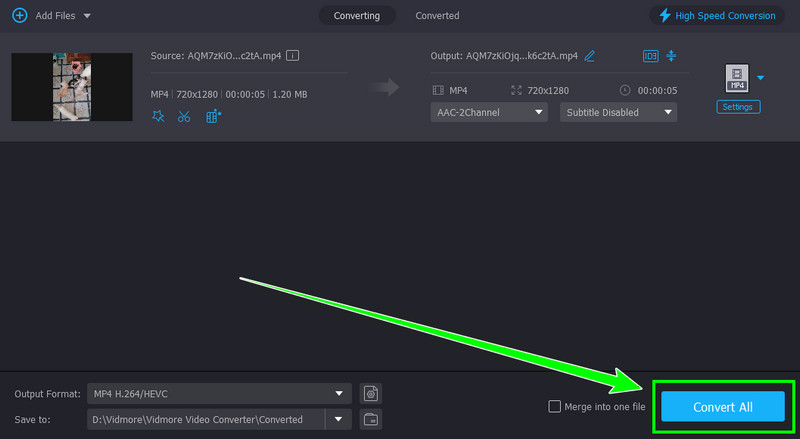The width and height of the screenshot is (800, 439).
Task: Click the Convert All button
Action: pos(722,406)
